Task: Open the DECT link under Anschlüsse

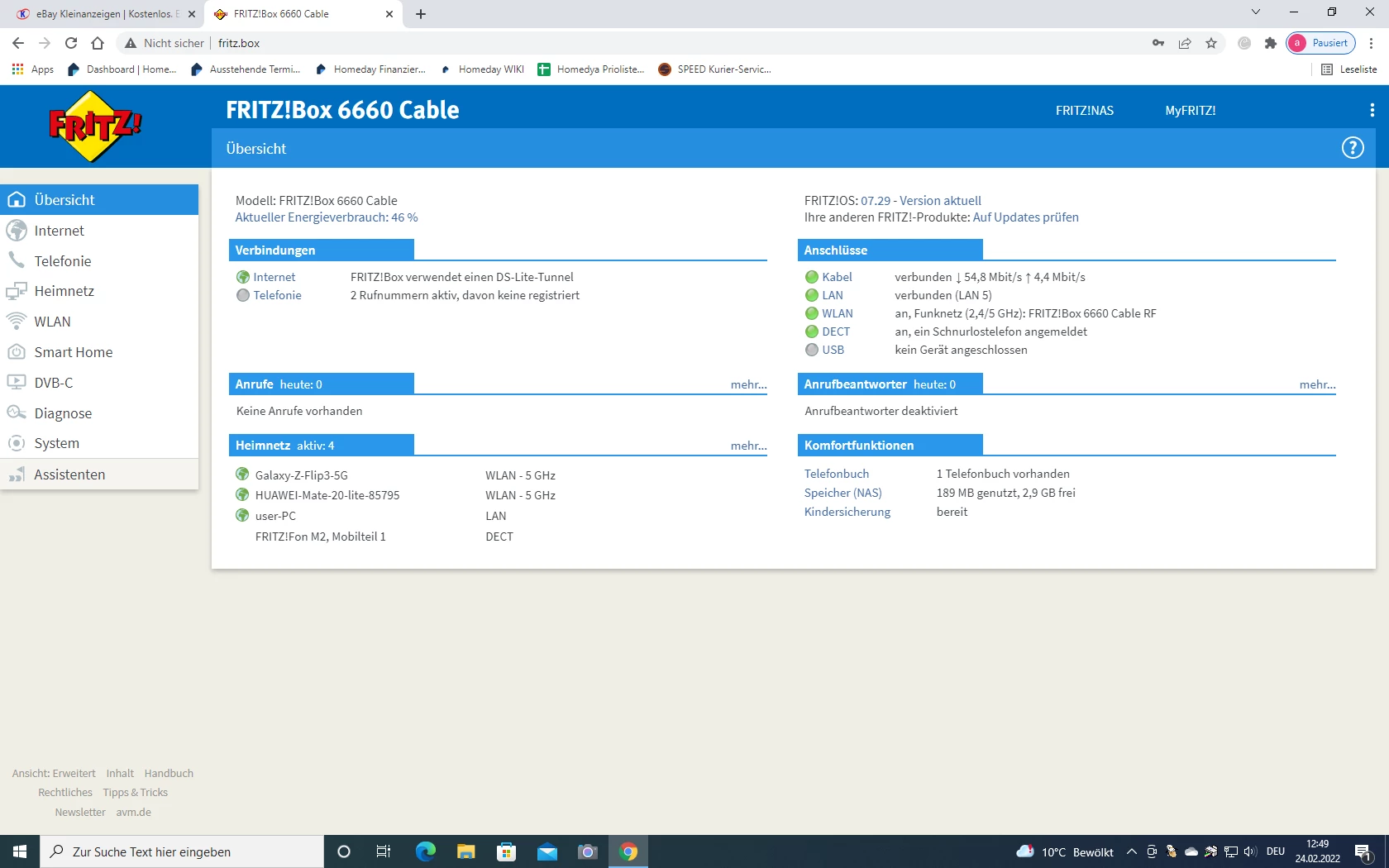Action: tap(836, 331)
